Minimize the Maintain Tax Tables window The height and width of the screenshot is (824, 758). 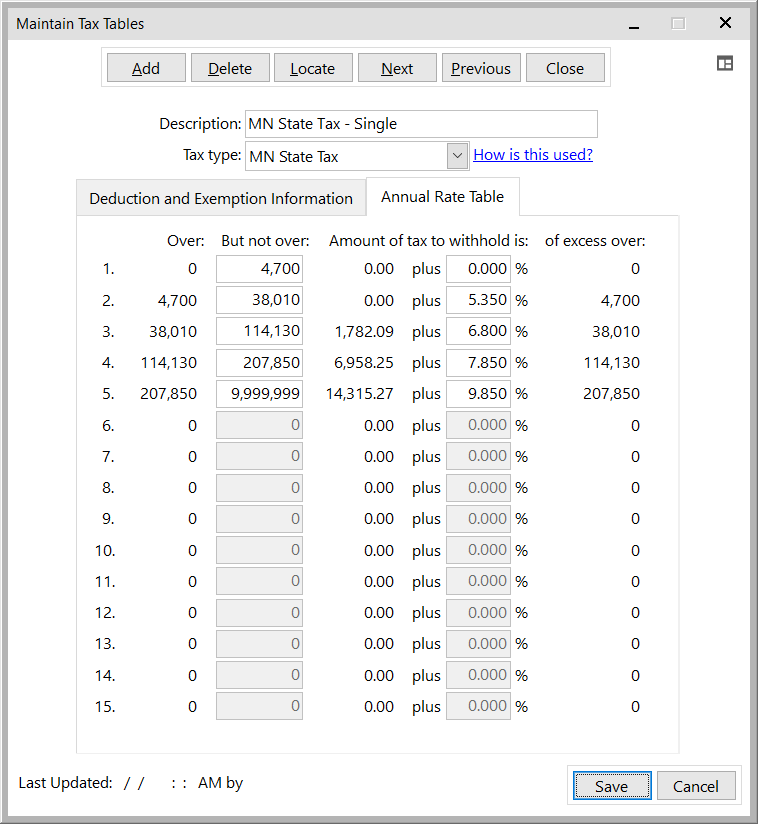[x=634, y=24]
